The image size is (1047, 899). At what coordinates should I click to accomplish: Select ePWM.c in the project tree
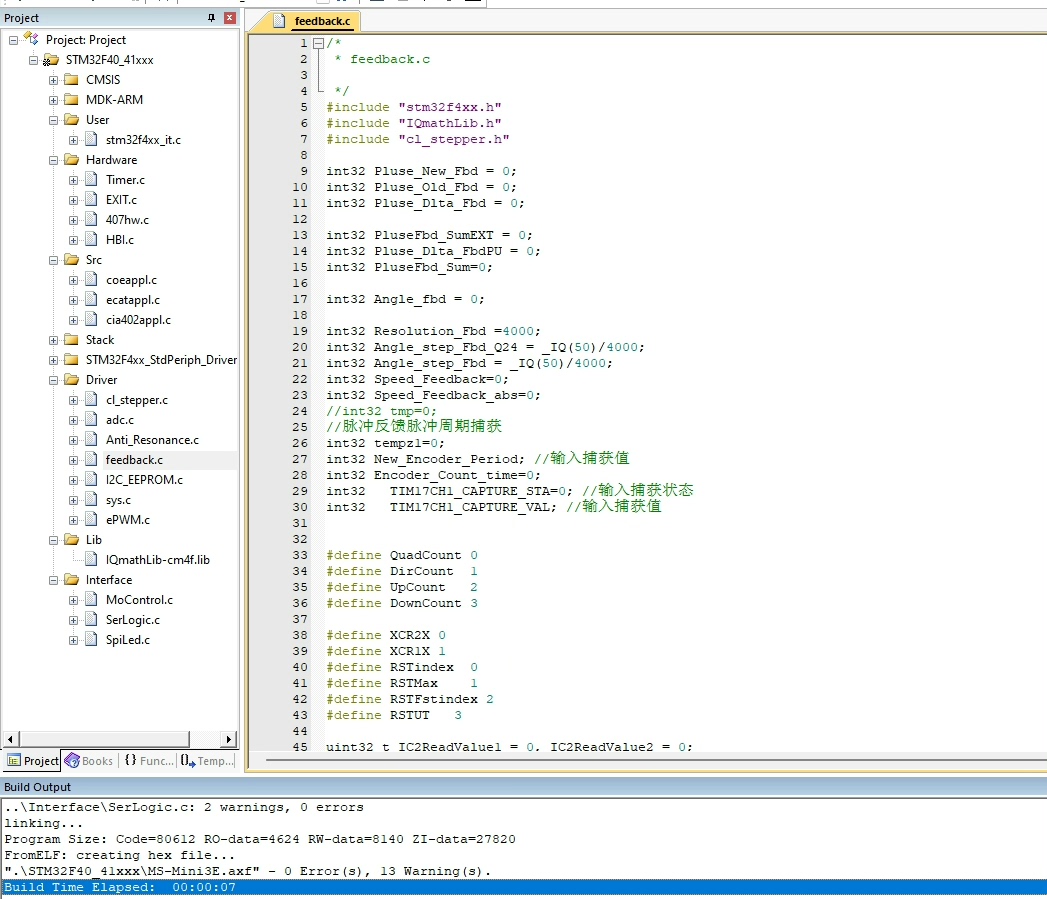128,520
